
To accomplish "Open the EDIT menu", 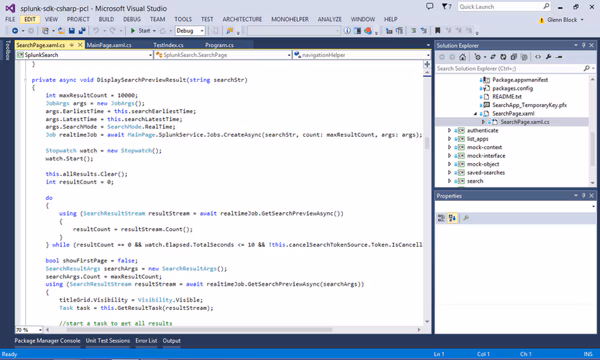I will (30, 19).
